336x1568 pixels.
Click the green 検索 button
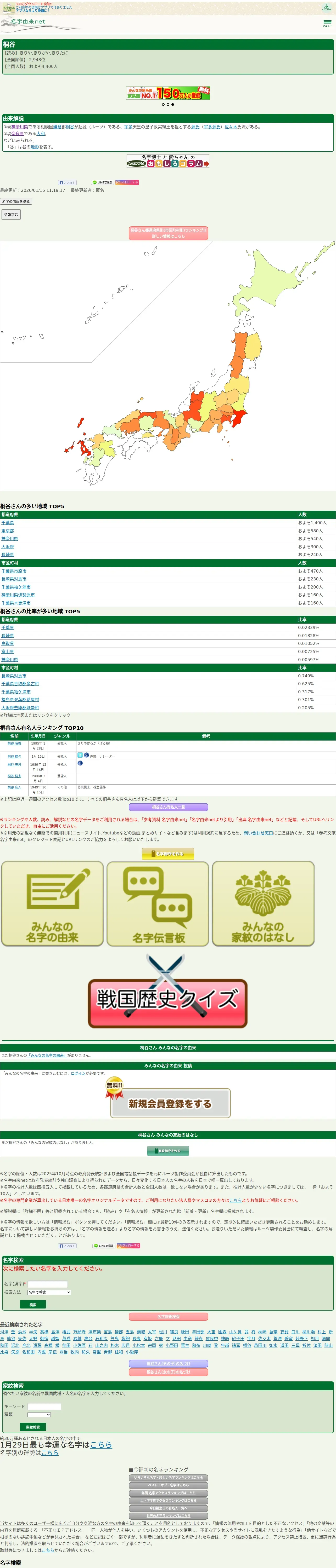(x=33, y=1304)
